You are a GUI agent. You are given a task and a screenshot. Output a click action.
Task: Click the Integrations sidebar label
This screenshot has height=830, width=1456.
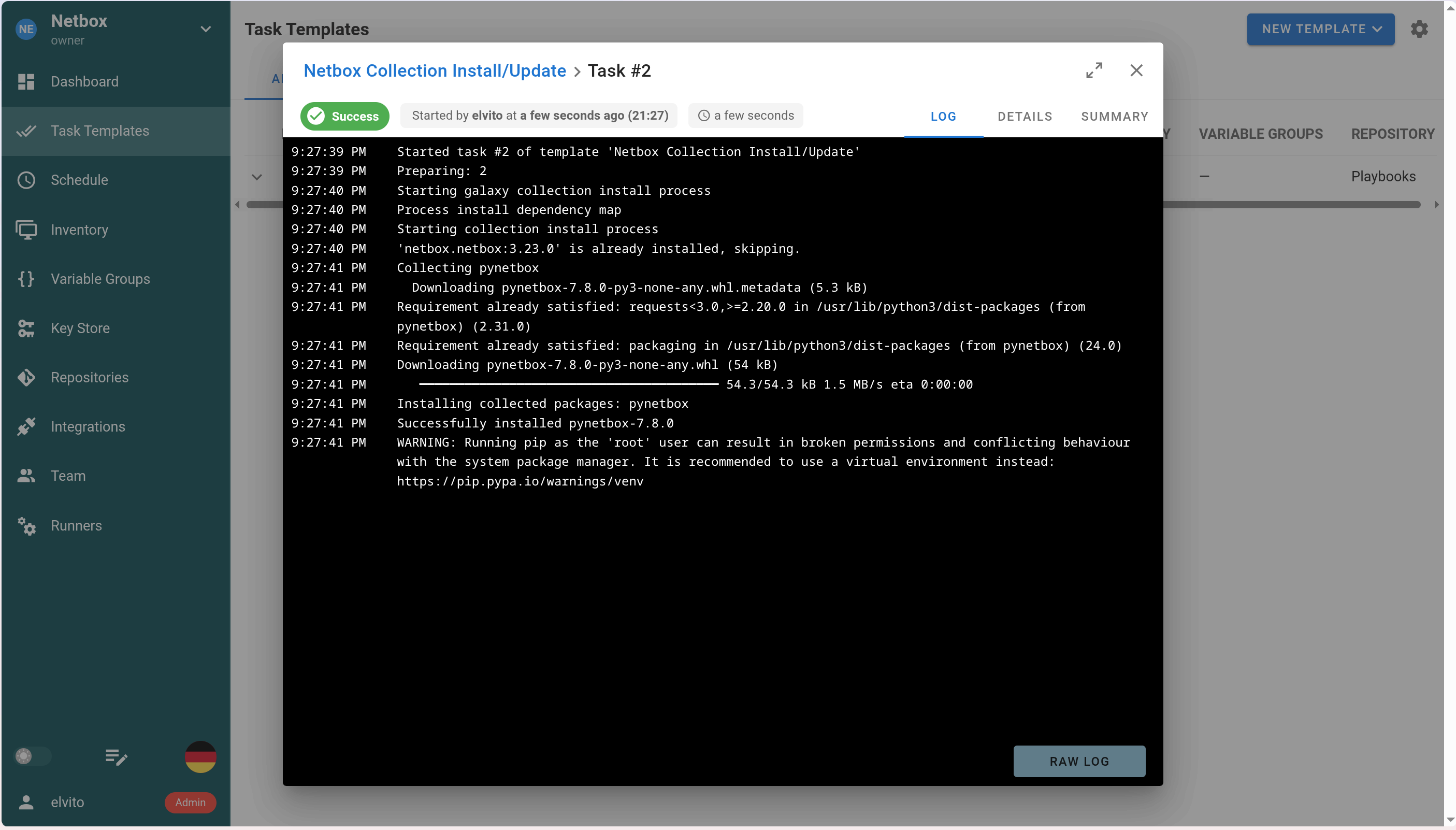[x=88, y=427]
